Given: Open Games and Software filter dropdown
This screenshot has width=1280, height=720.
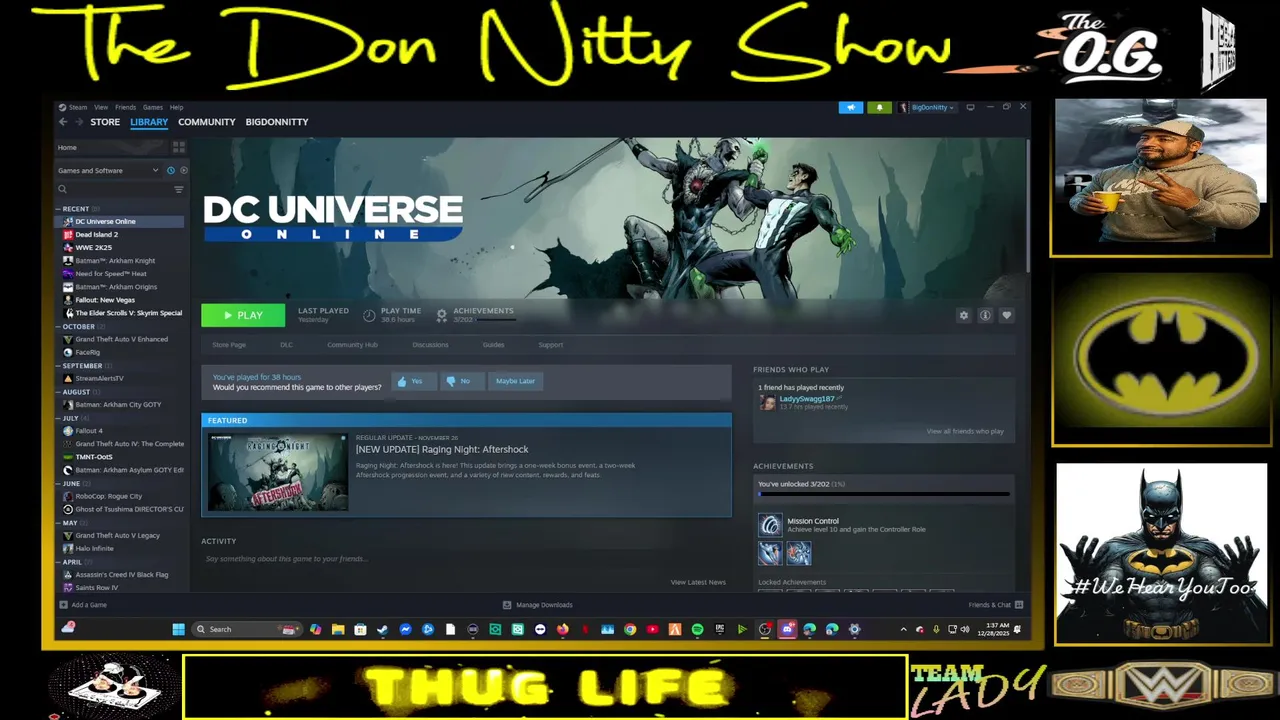Looking at the screenshot, I should click(x=108, y=170).
